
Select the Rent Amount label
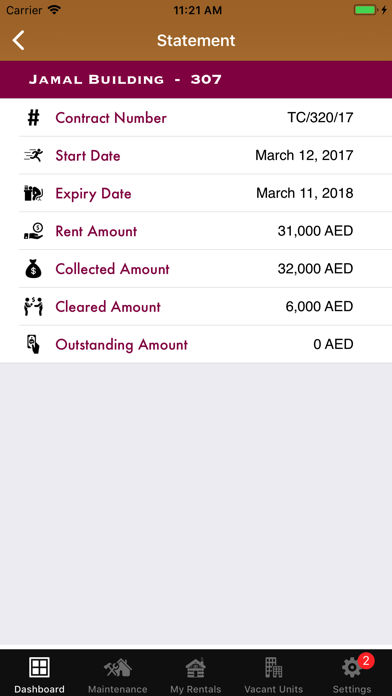click(96, 231)
